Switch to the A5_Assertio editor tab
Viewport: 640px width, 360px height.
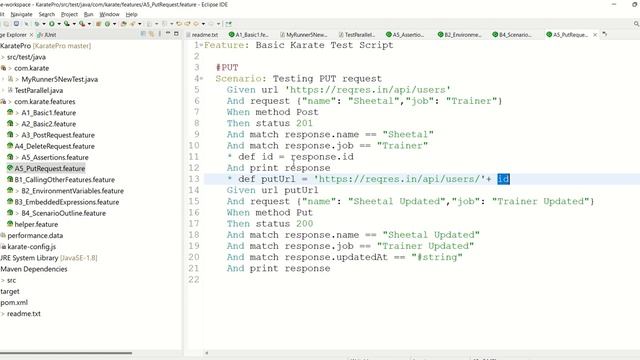coord(405,35)
